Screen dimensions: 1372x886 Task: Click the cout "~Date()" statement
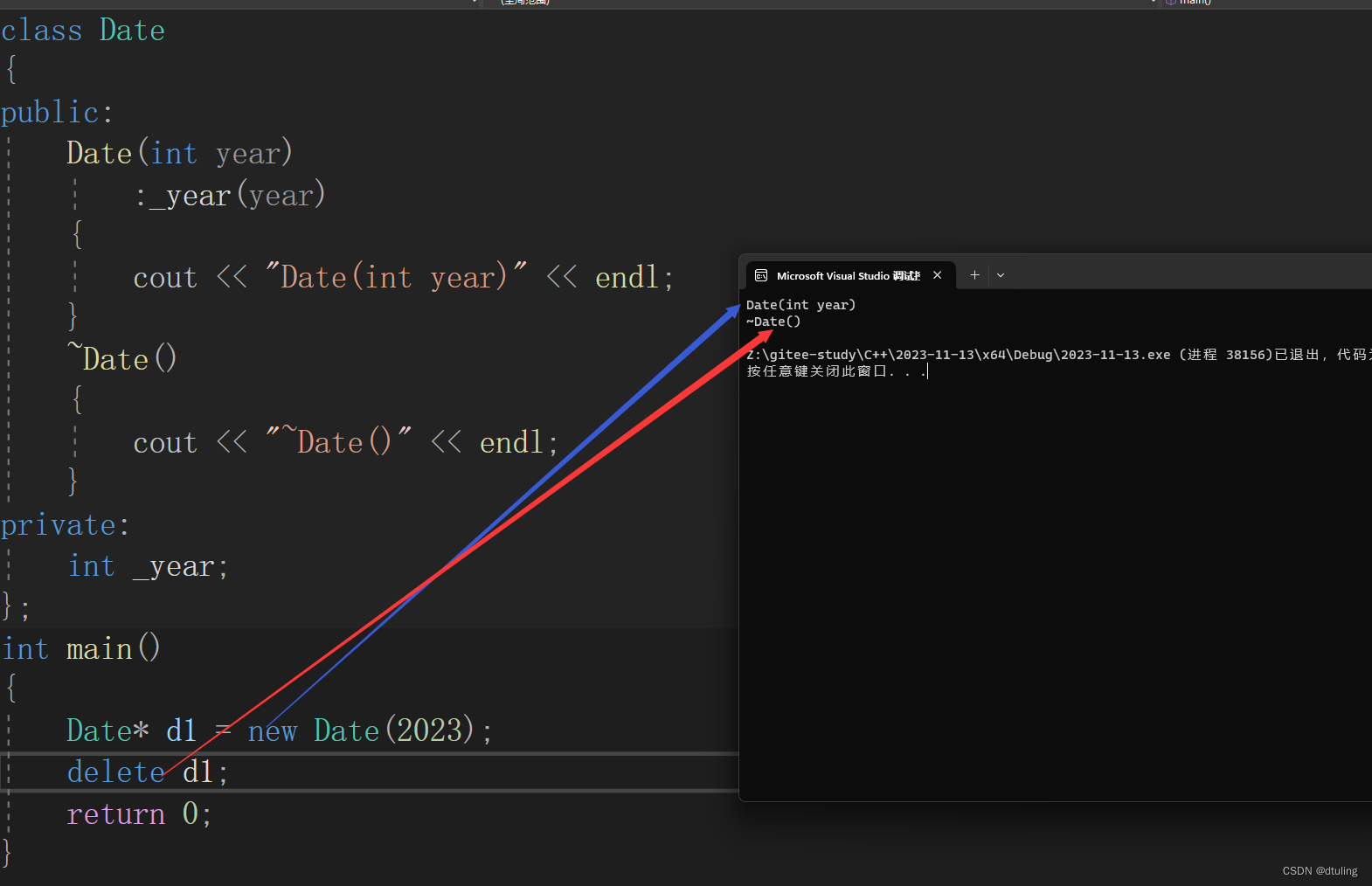pos(345,442)
